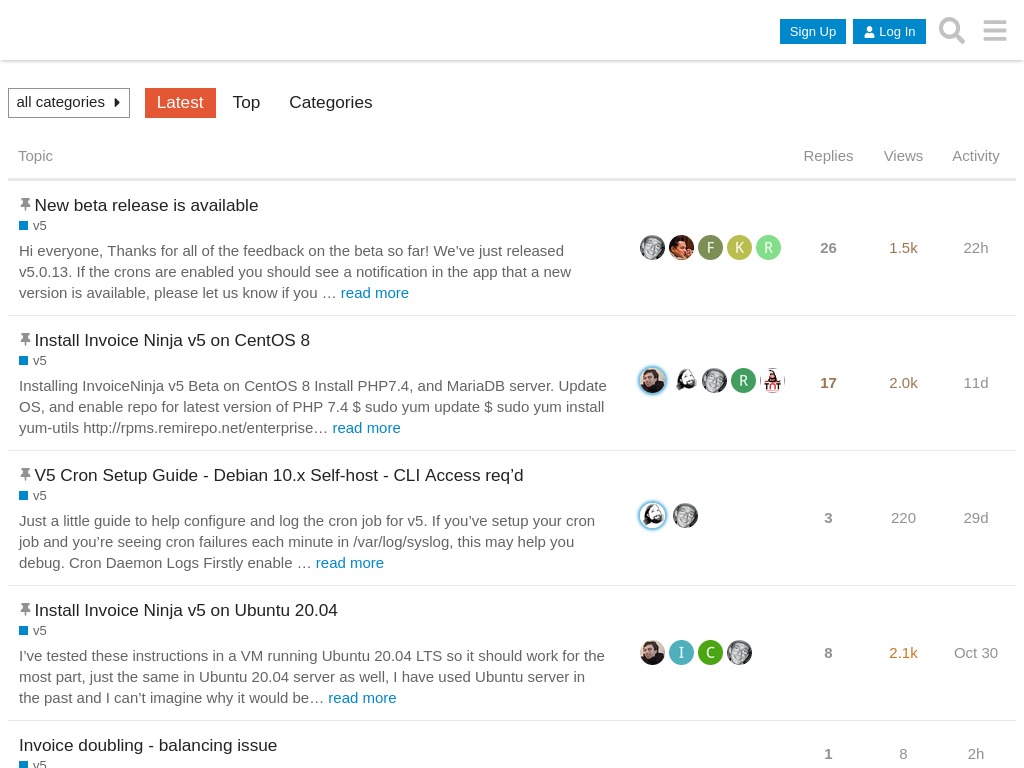
Task: Click read more on CentOS 8 excerpt
Action: click(366, 428)
